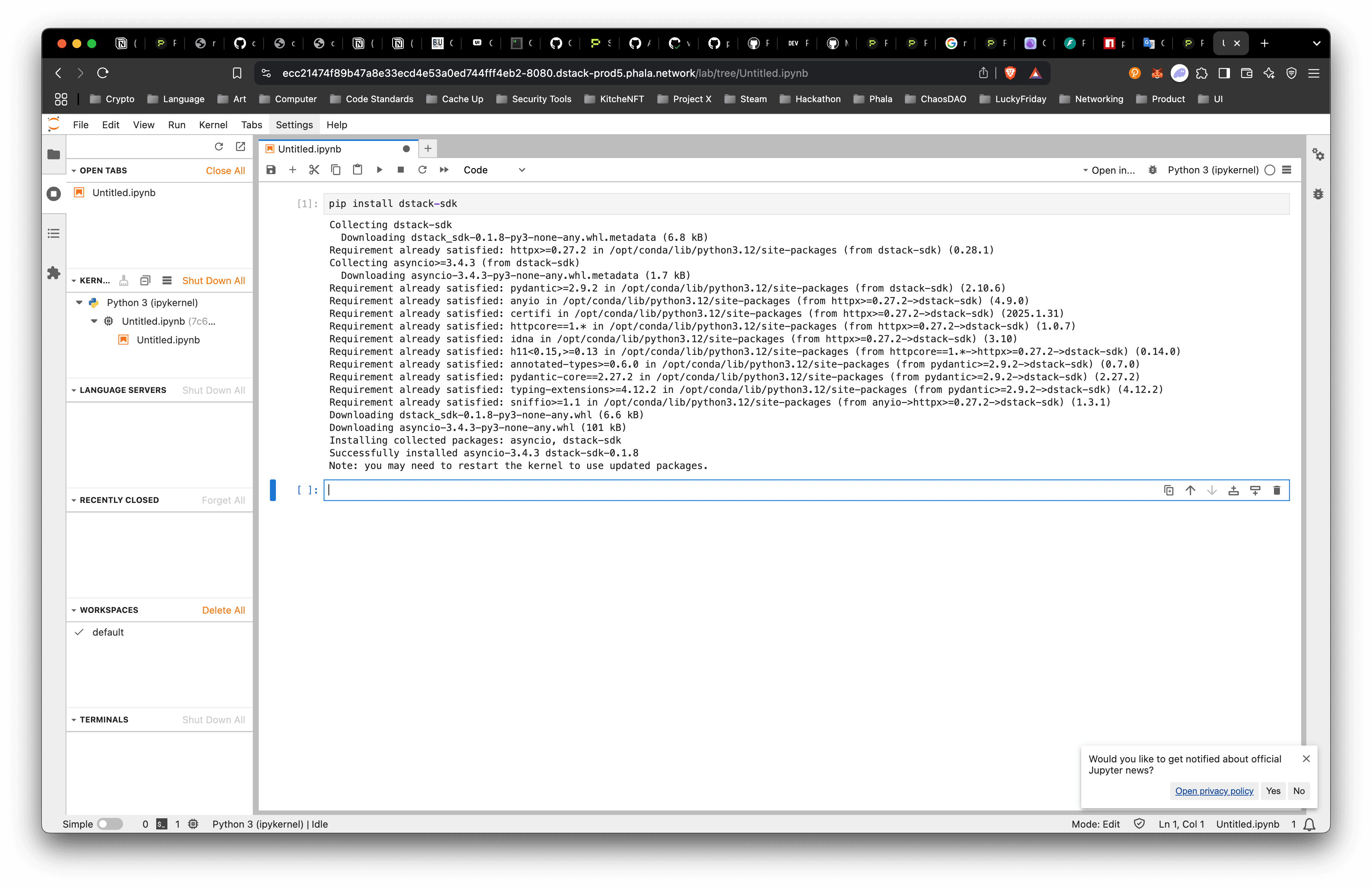Restart the kernel with circular arrow icon
Viewport: 1372px width, 888px height.
[x=422, y=170]
